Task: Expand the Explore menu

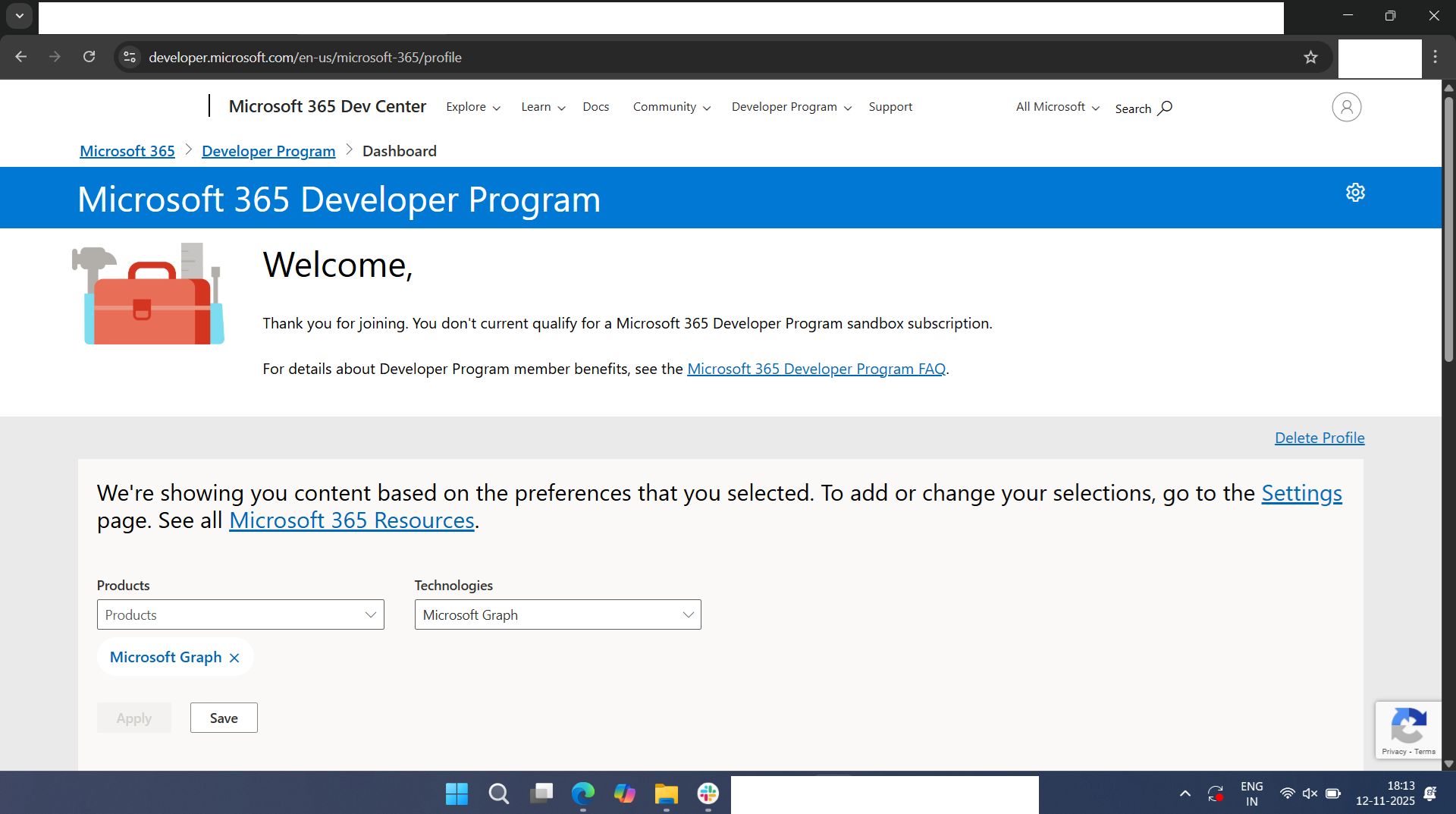Action: point(472,106)
